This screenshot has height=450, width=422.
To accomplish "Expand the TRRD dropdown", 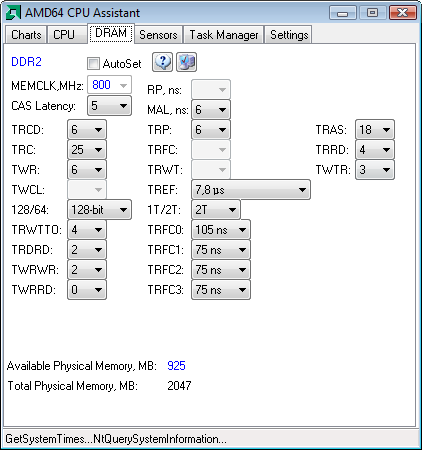I will coord(375,150).
